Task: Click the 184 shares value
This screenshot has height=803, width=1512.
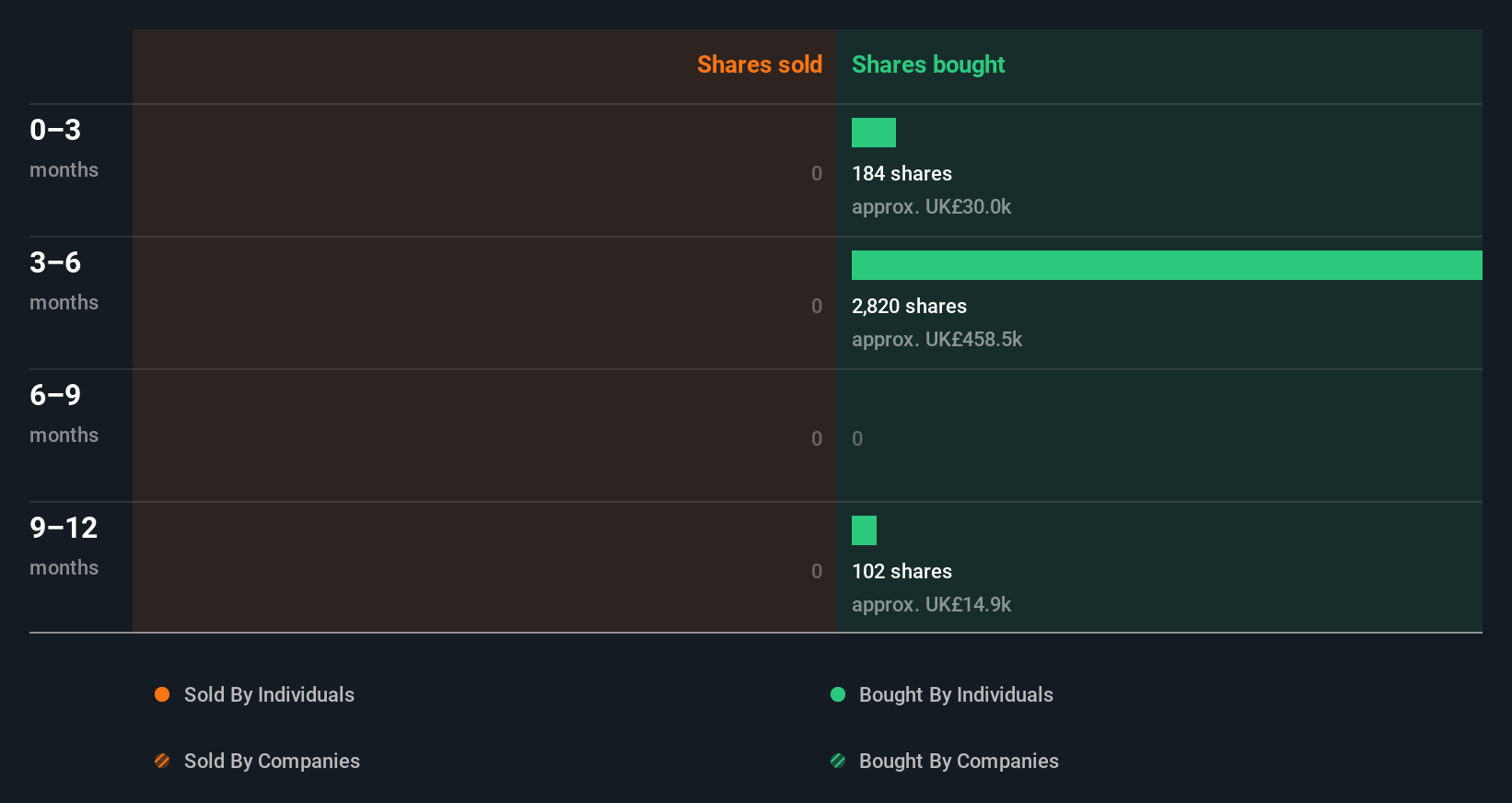Action: (901, 173)
